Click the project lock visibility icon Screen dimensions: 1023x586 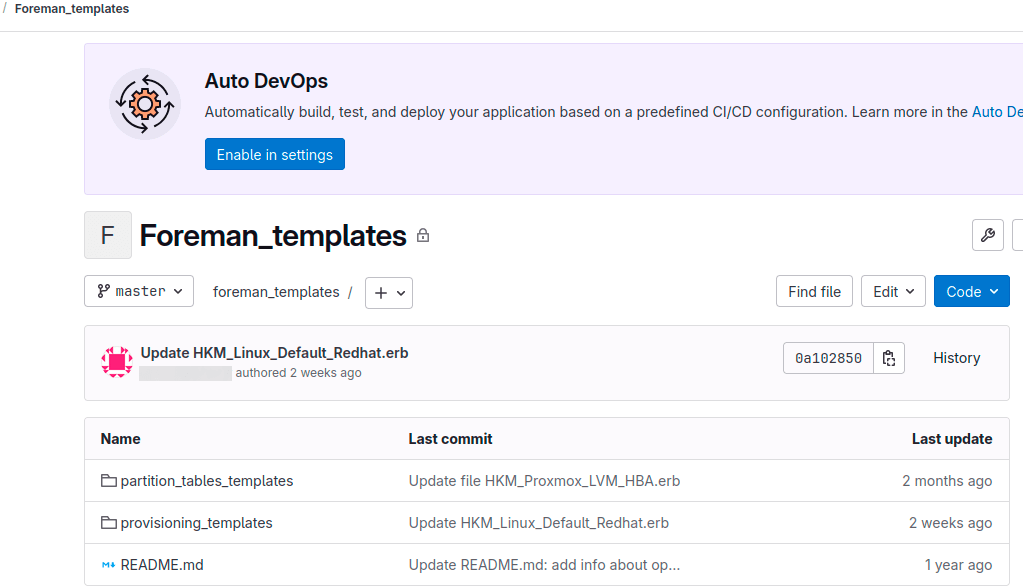pyautogui.click(x=423, y=236)
